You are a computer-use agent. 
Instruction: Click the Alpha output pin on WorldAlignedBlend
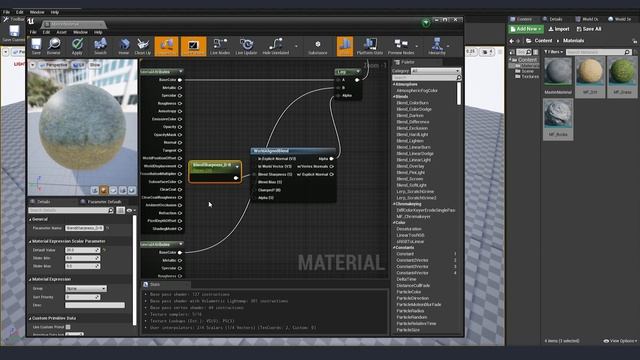coord(331,159)
